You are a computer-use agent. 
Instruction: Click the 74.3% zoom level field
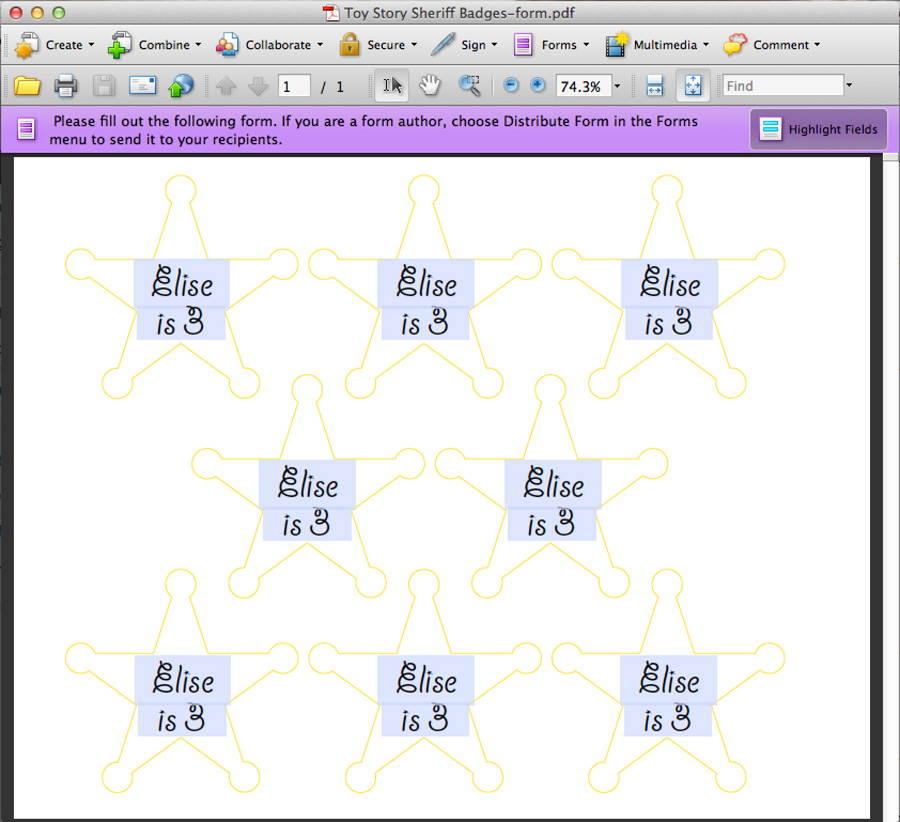coord(583,86)
